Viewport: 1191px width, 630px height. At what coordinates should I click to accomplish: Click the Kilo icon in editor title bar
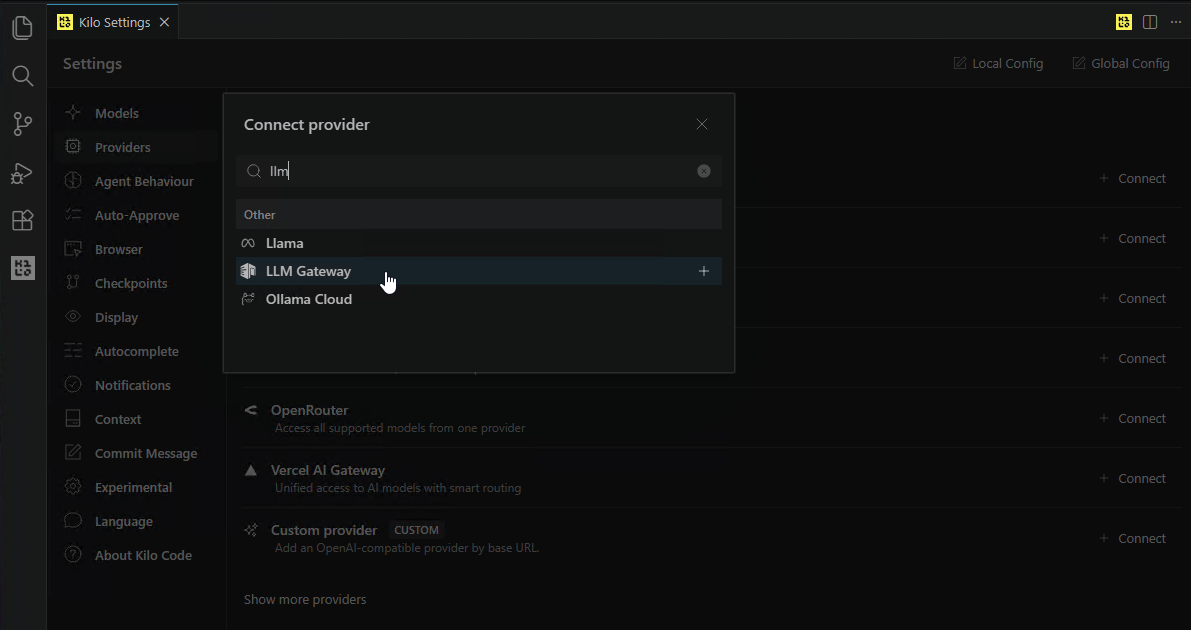[x=1123, y=23]
